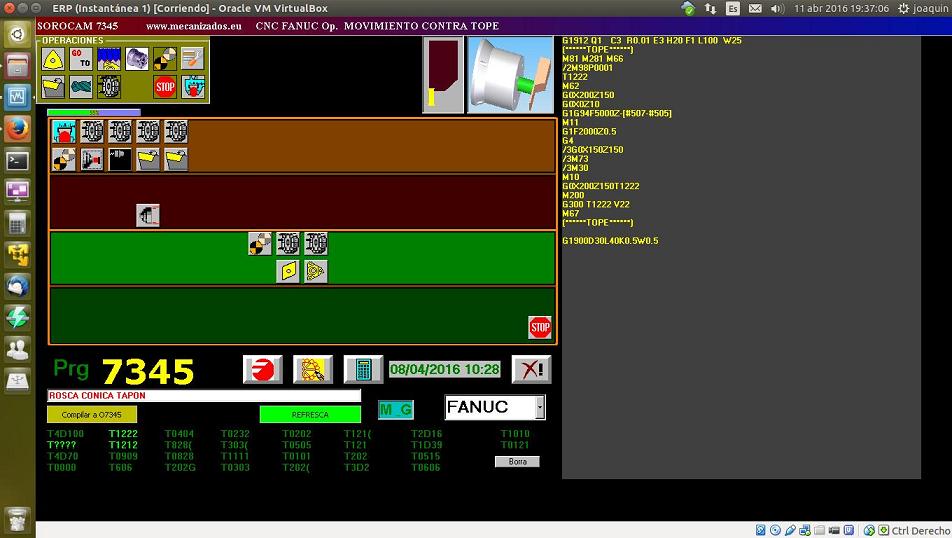Toggle the M_G button
Viewport: 952px width, 538px height.
click(396, 410)
